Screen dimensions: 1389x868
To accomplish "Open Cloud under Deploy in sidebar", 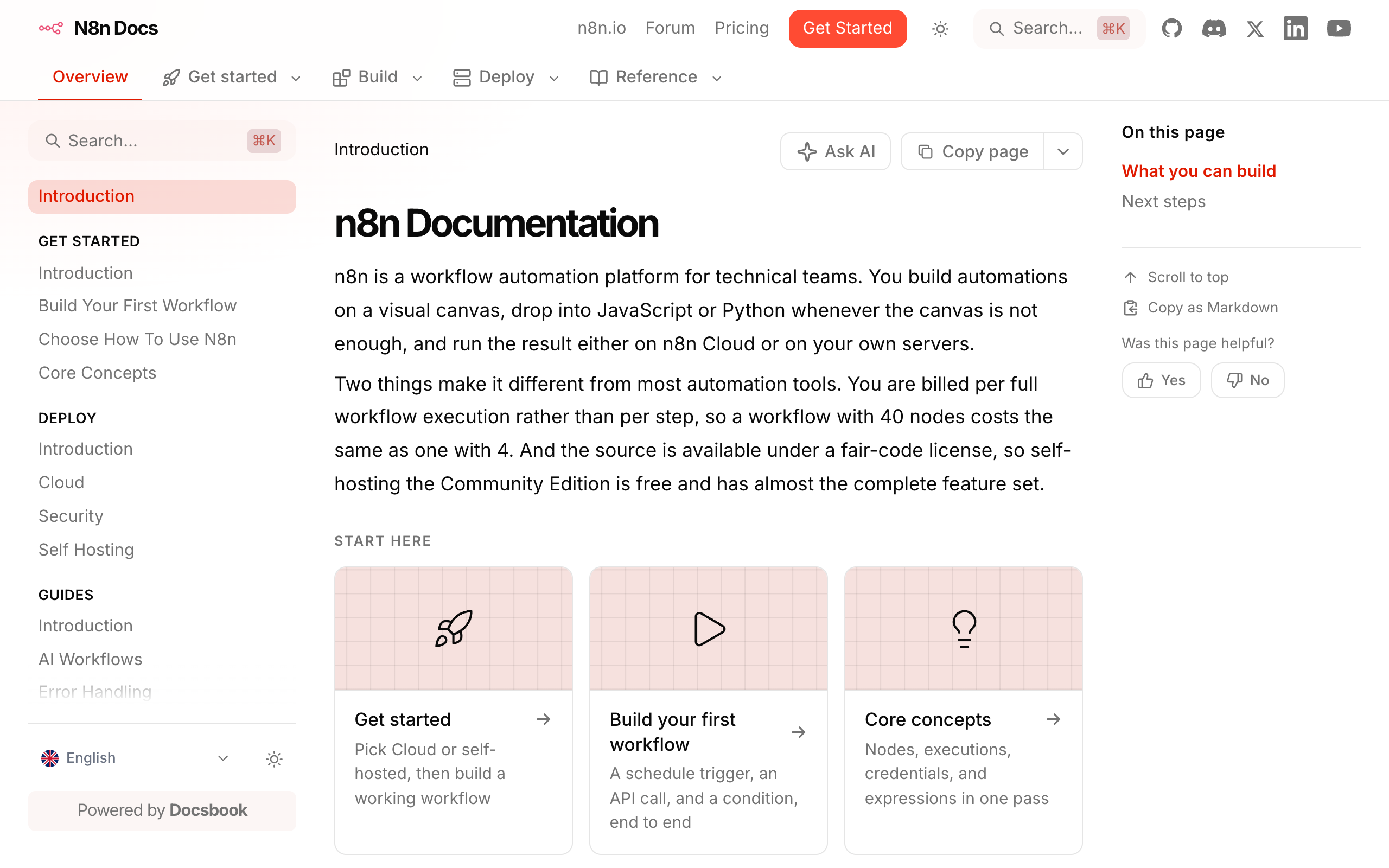I will tap(61, 482).
